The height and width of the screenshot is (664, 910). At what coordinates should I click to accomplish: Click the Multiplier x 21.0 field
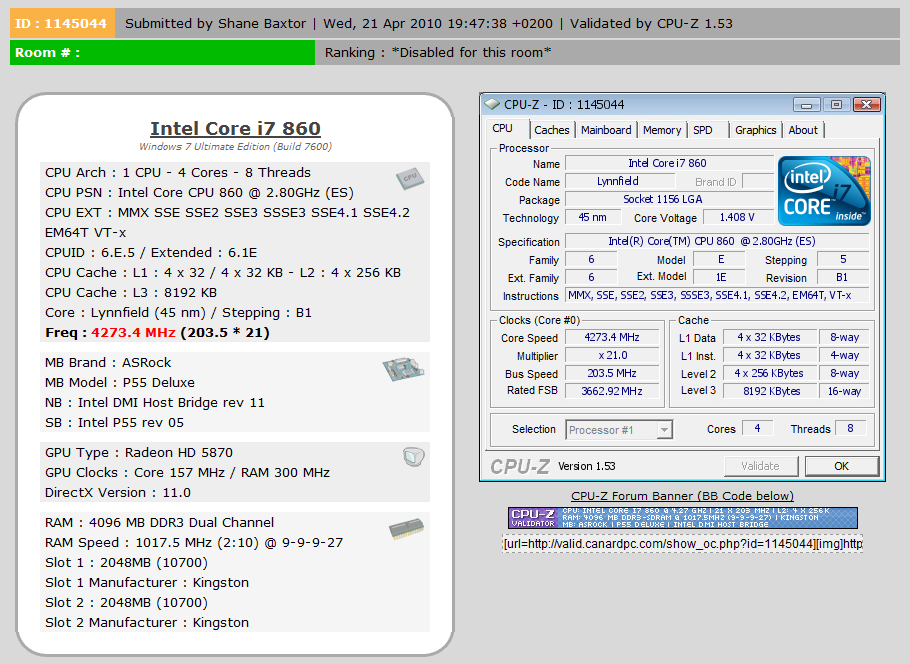tap(612, 355)
